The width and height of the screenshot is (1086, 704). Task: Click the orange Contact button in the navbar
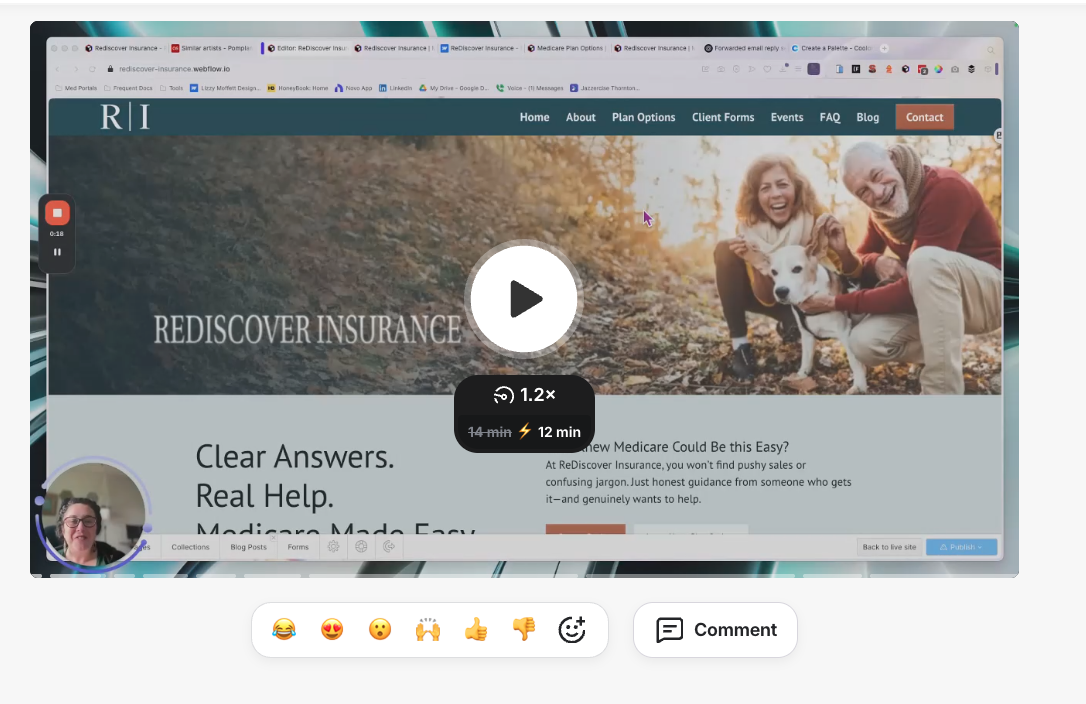(x=924, y=117)
